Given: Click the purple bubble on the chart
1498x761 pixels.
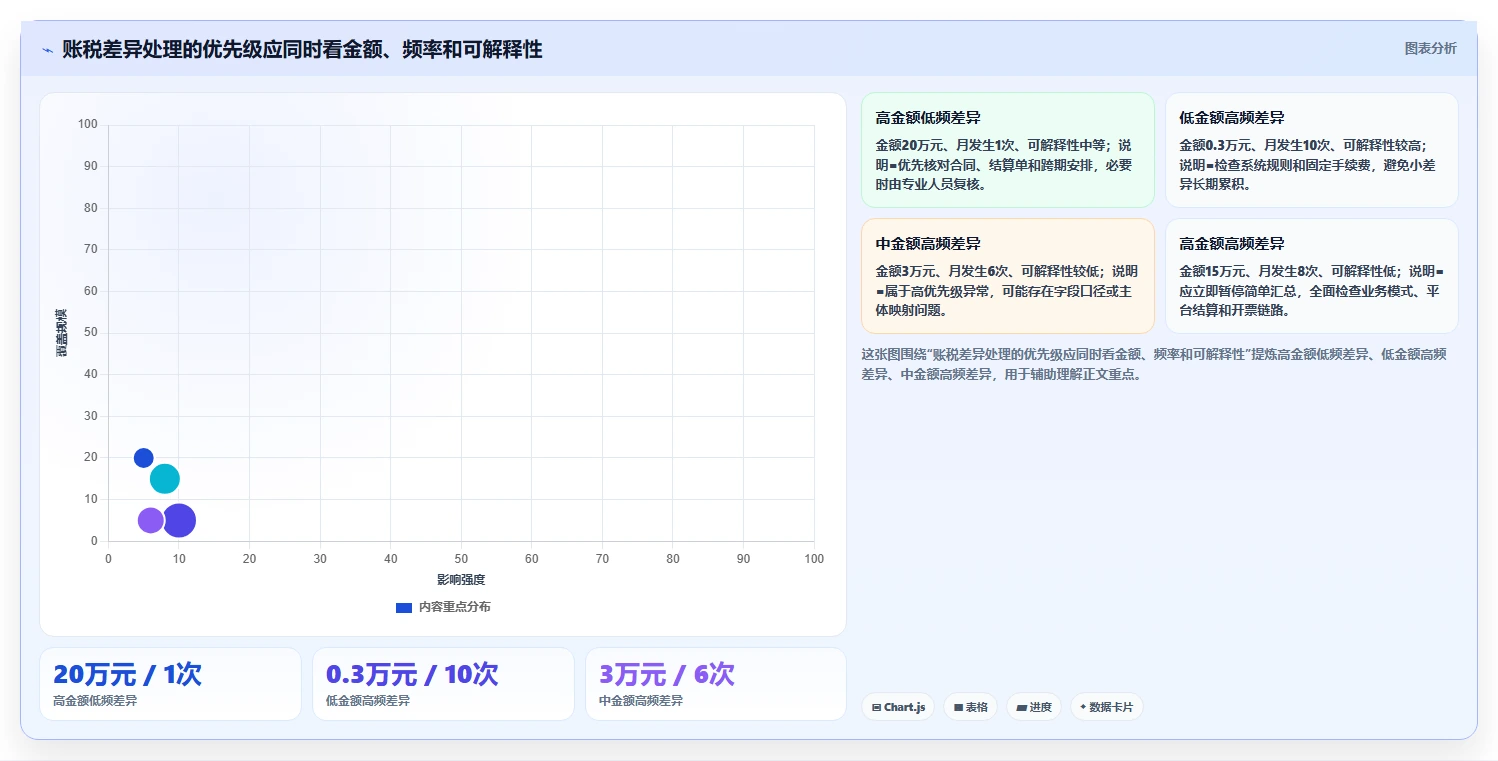Looking at the screenshot, I should pyautogui.click(x=151, y=520).
